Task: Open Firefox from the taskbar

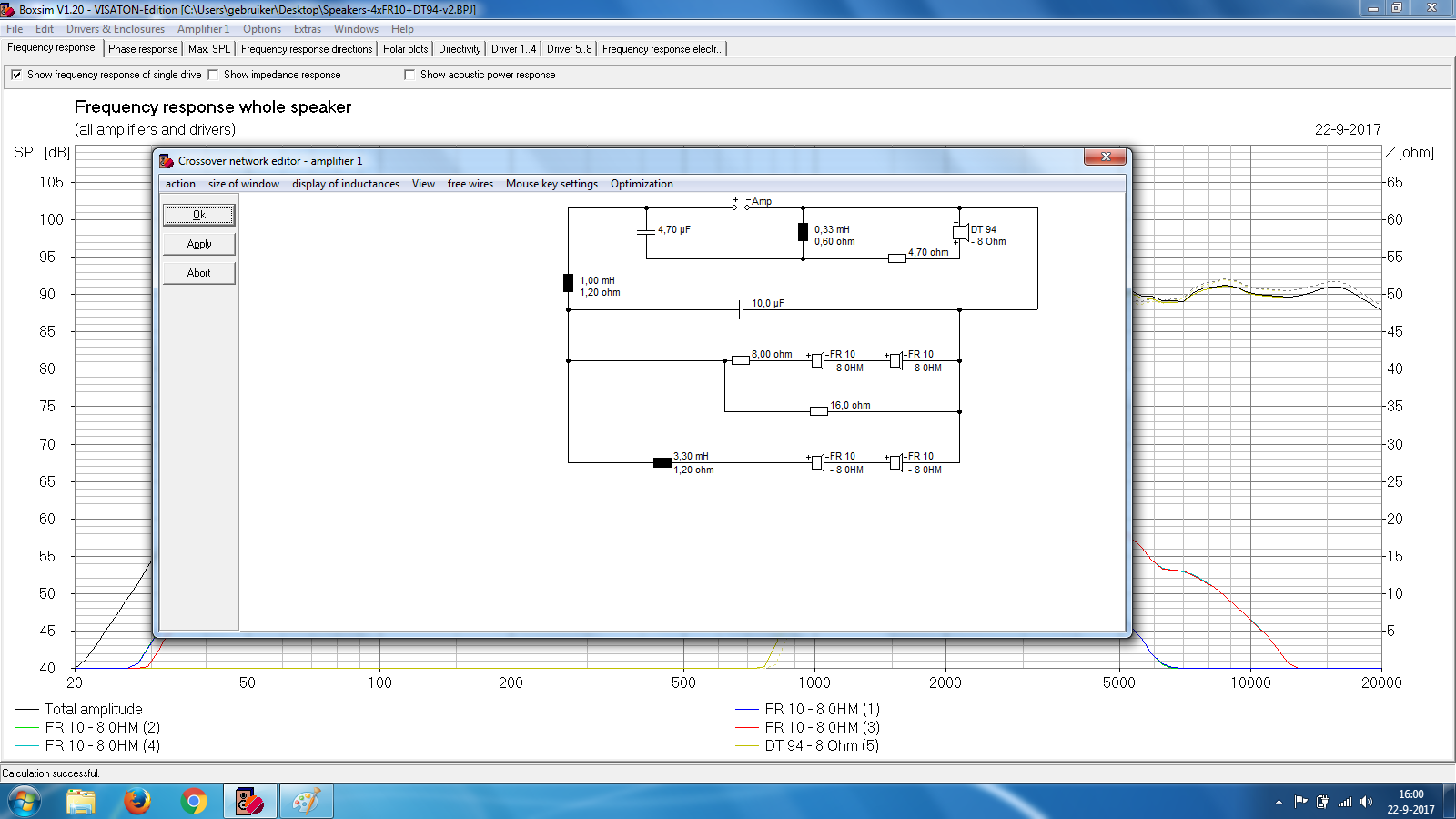Action: [x=137, y=801]
